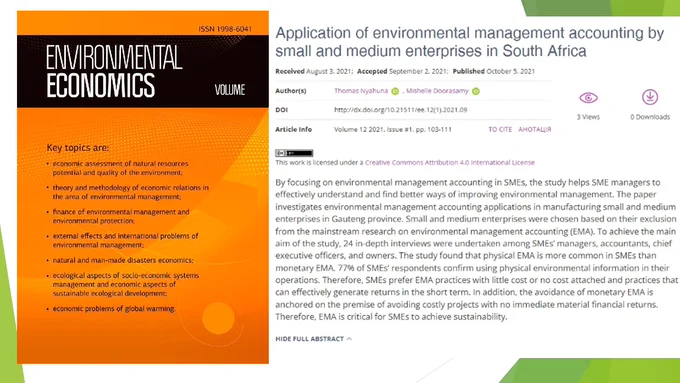This screenshot has width=680, height=383.
Task: Click the TO CITE link
Action: tap(500, 129)
